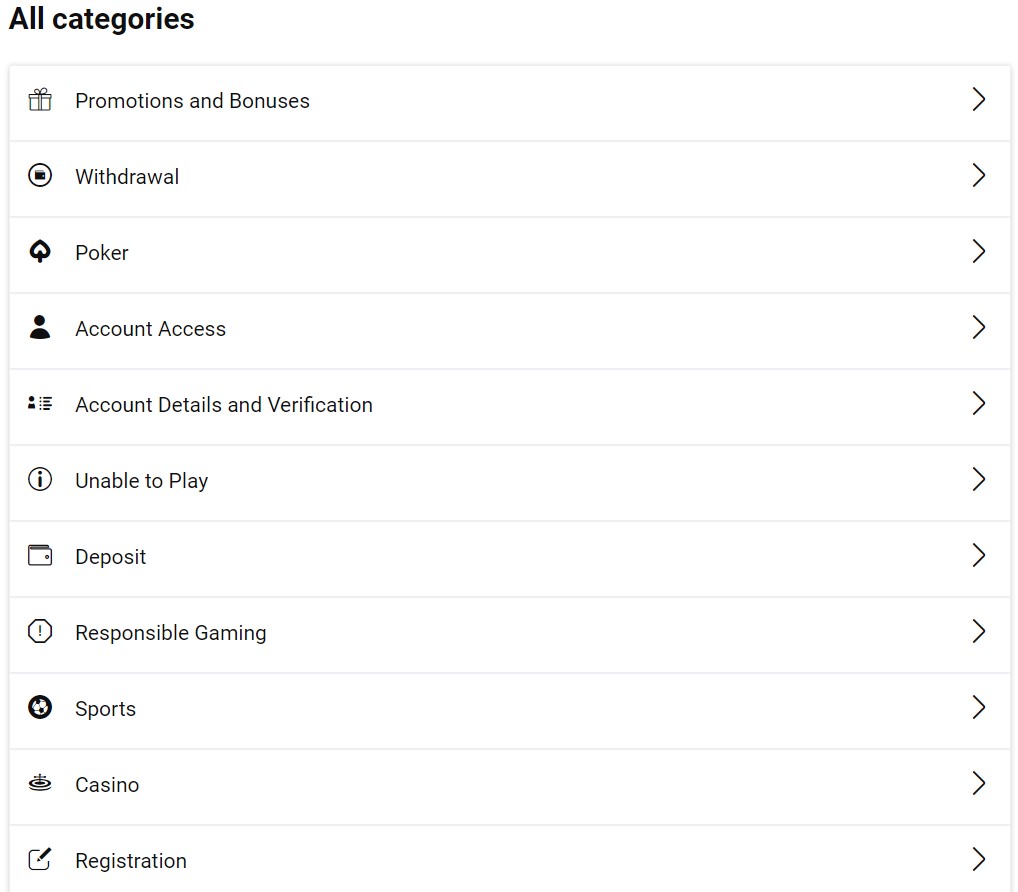
Task: Click the gift icon for Promotions and Bonuses
Action: coord(40,100)
